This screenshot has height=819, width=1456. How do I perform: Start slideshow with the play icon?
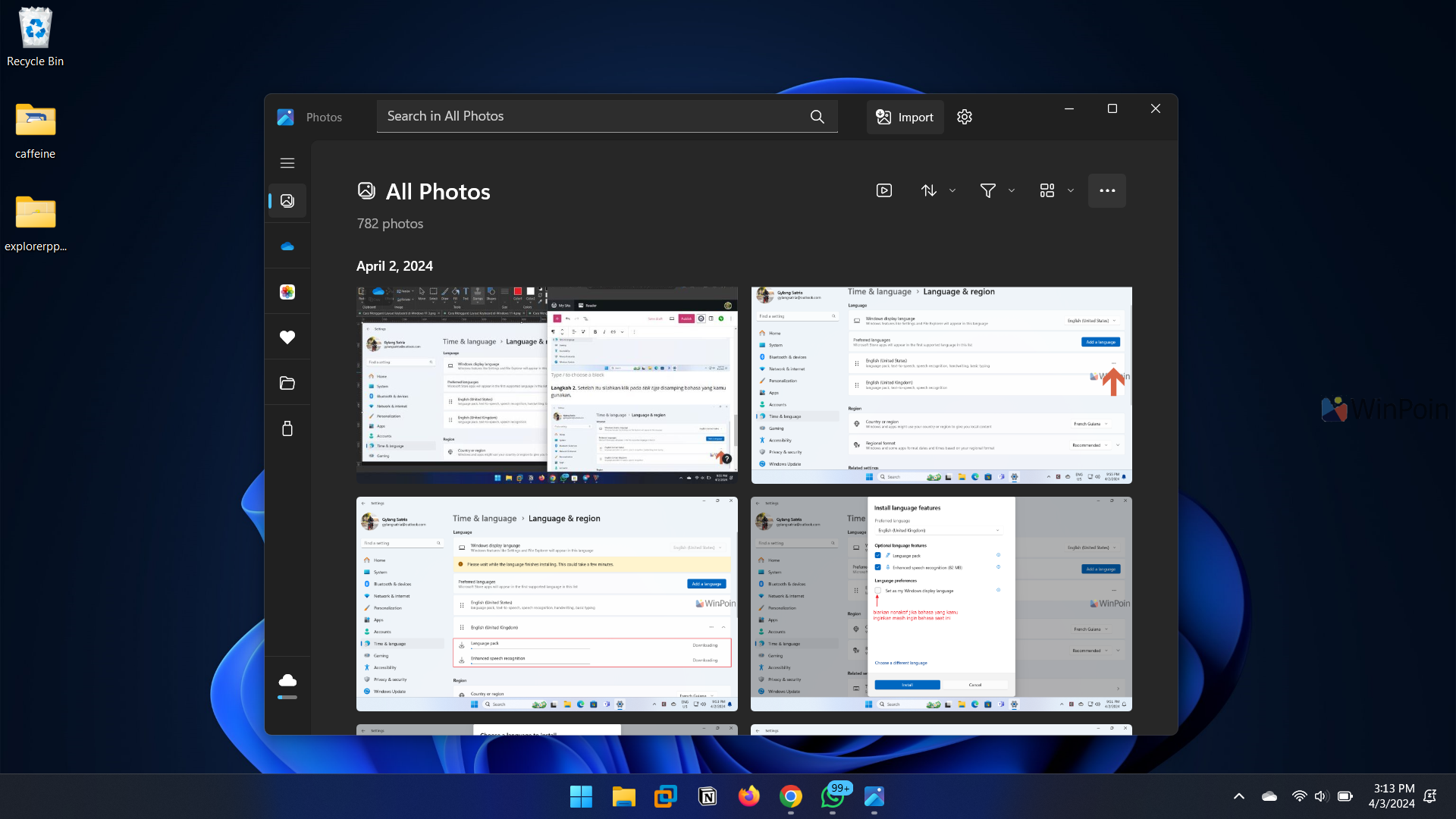[x=883, y=190]
